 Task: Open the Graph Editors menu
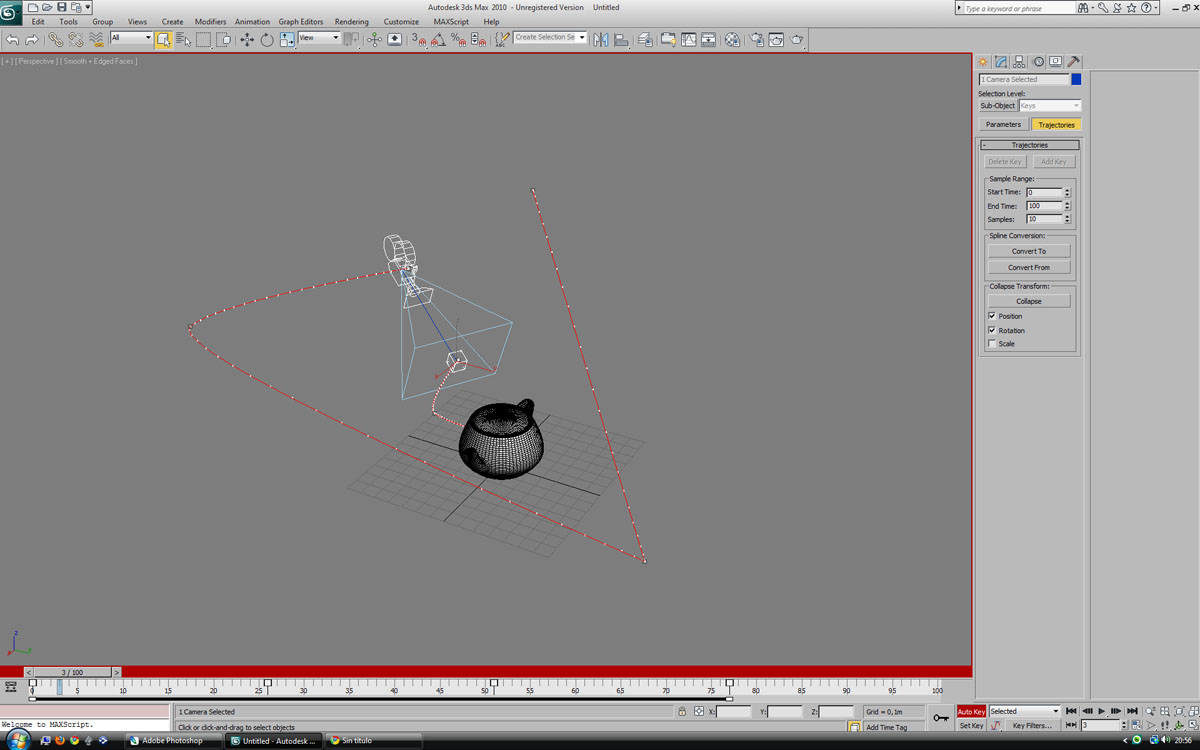click(301, 21)
